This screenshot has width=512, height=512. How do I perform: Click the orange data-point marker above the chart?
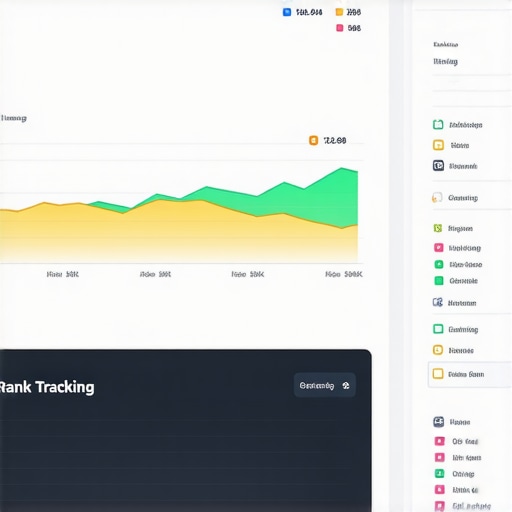point(313,140)
